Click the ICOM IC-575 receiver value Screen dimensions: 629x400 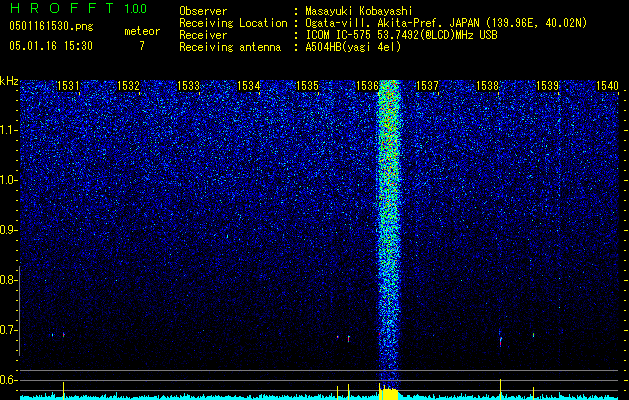401,35
